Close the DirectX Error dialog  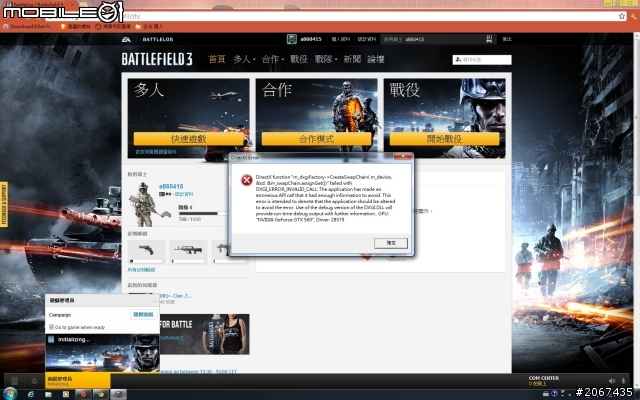point(403,156)
